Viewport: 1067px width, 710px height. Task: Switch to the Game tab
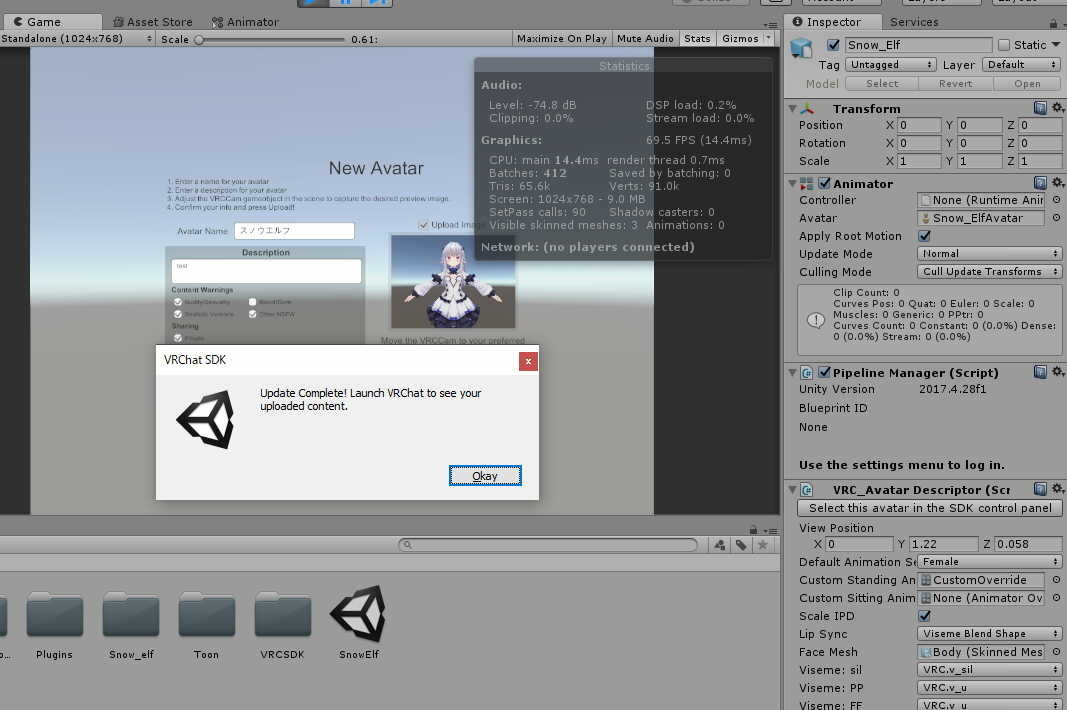(51, 22)
